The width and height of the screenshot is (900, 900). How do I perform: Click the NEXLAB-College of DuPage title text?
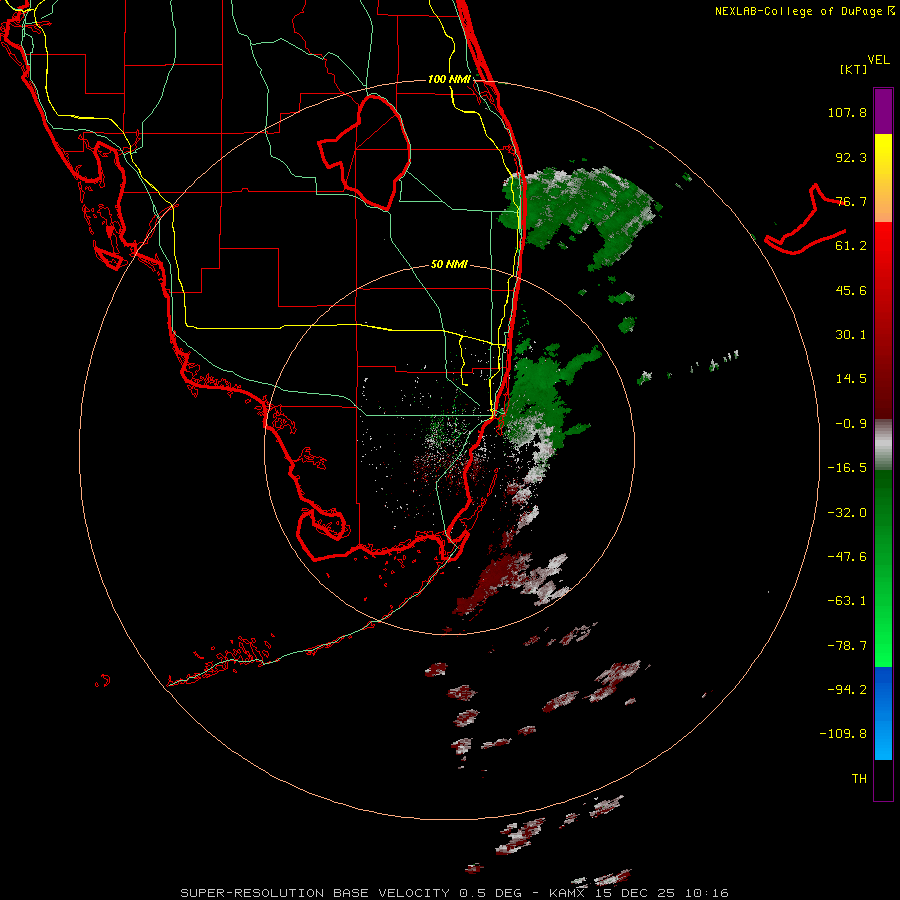pyautogui.click(x=805, y=11)
